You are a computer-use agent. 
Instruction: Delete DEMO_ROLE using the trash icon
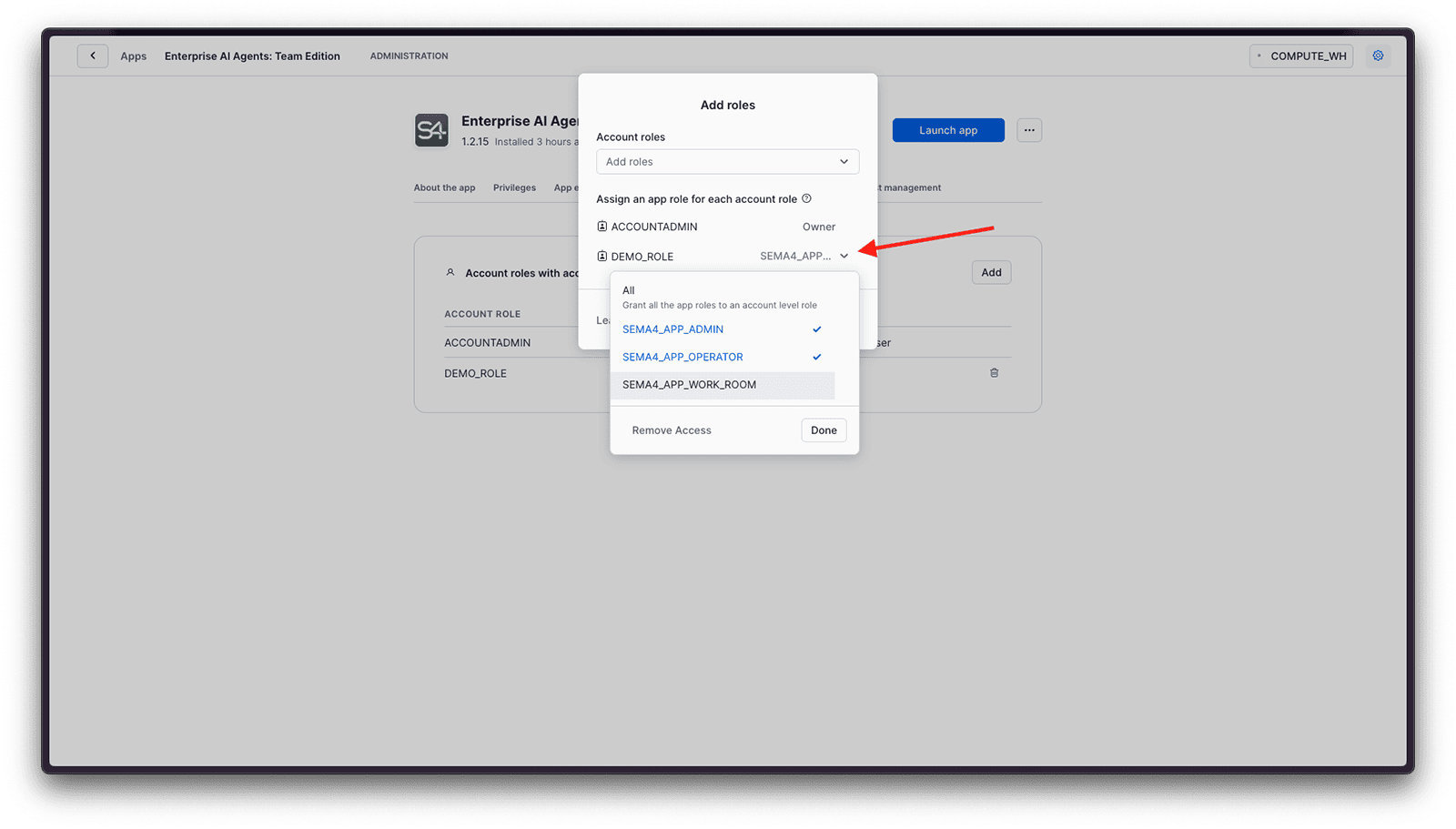click(994, 373)
